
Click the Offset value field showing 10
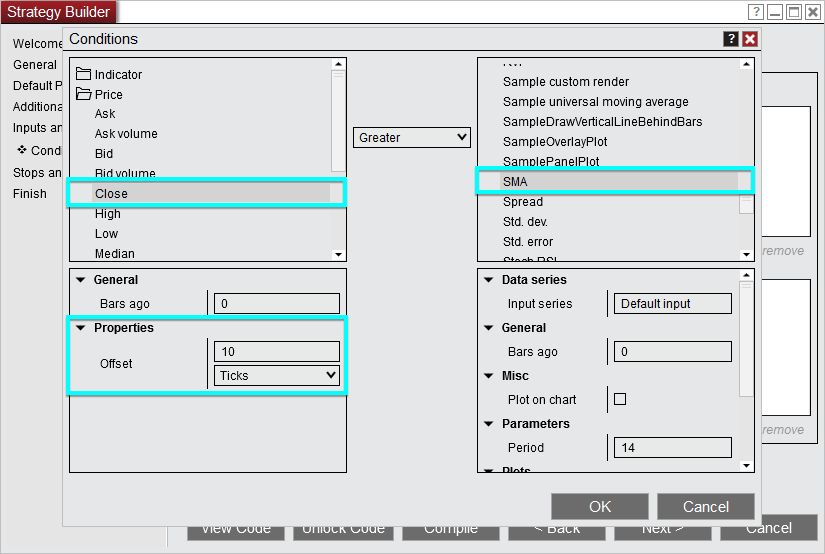277,351
